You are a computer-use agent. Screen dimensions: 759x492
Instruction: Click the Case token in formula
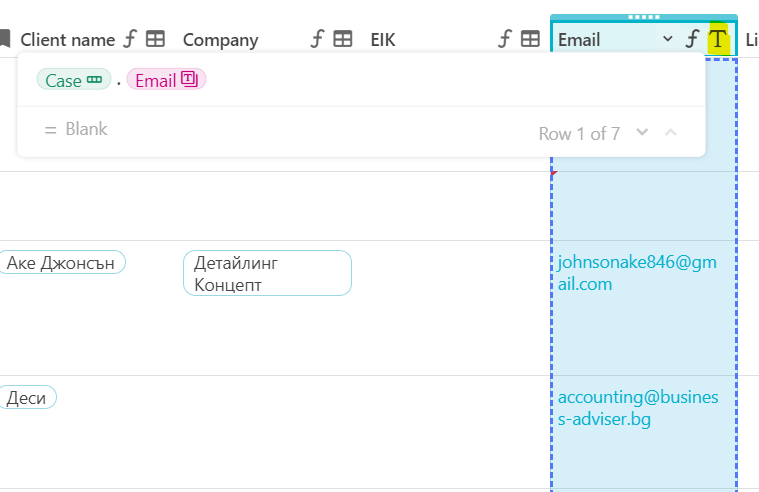(x=73, y=80)
